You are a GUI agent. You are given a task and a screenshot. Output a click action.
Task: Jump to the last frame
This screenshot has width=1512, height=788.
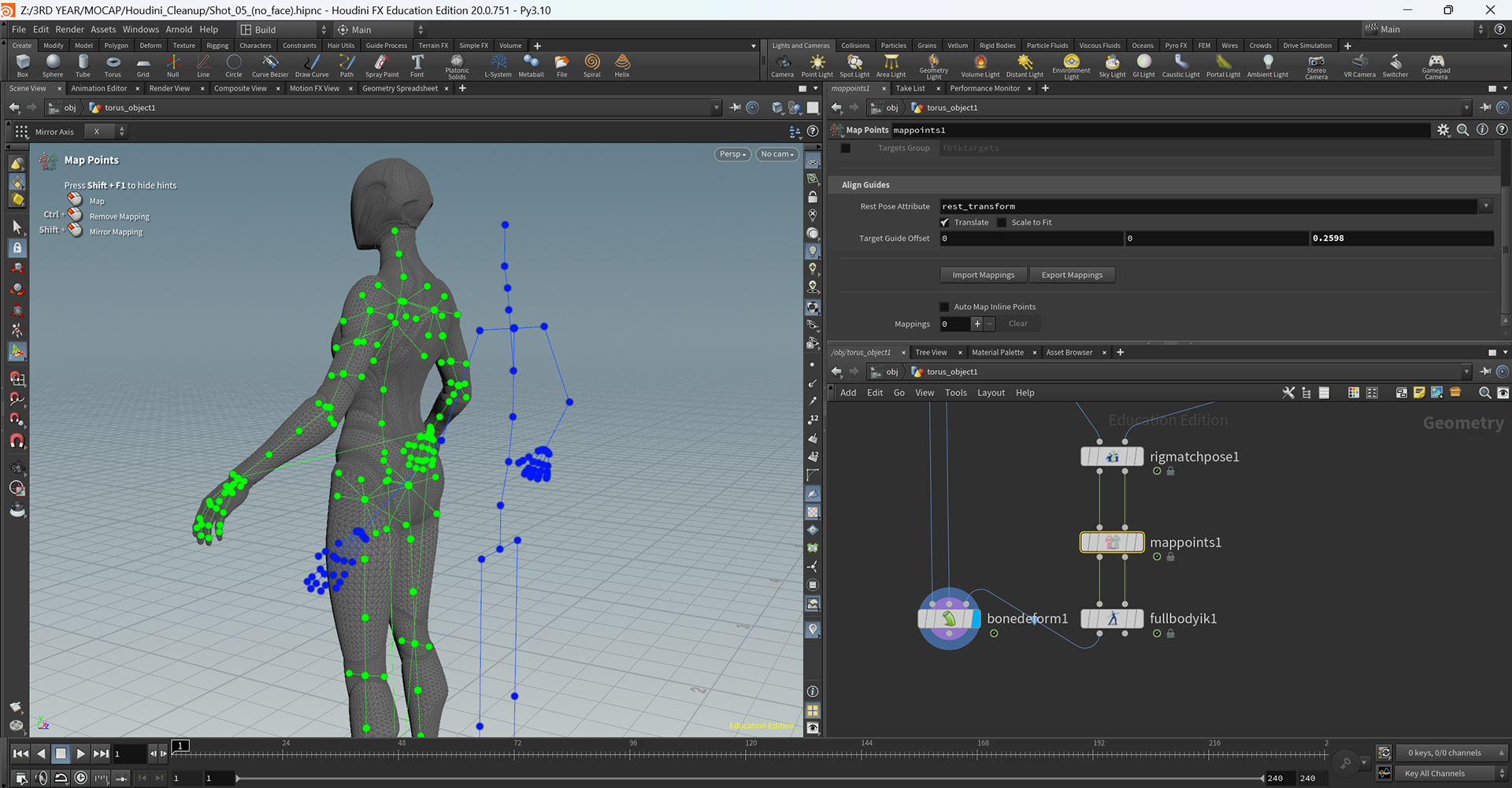coord(101,754)
